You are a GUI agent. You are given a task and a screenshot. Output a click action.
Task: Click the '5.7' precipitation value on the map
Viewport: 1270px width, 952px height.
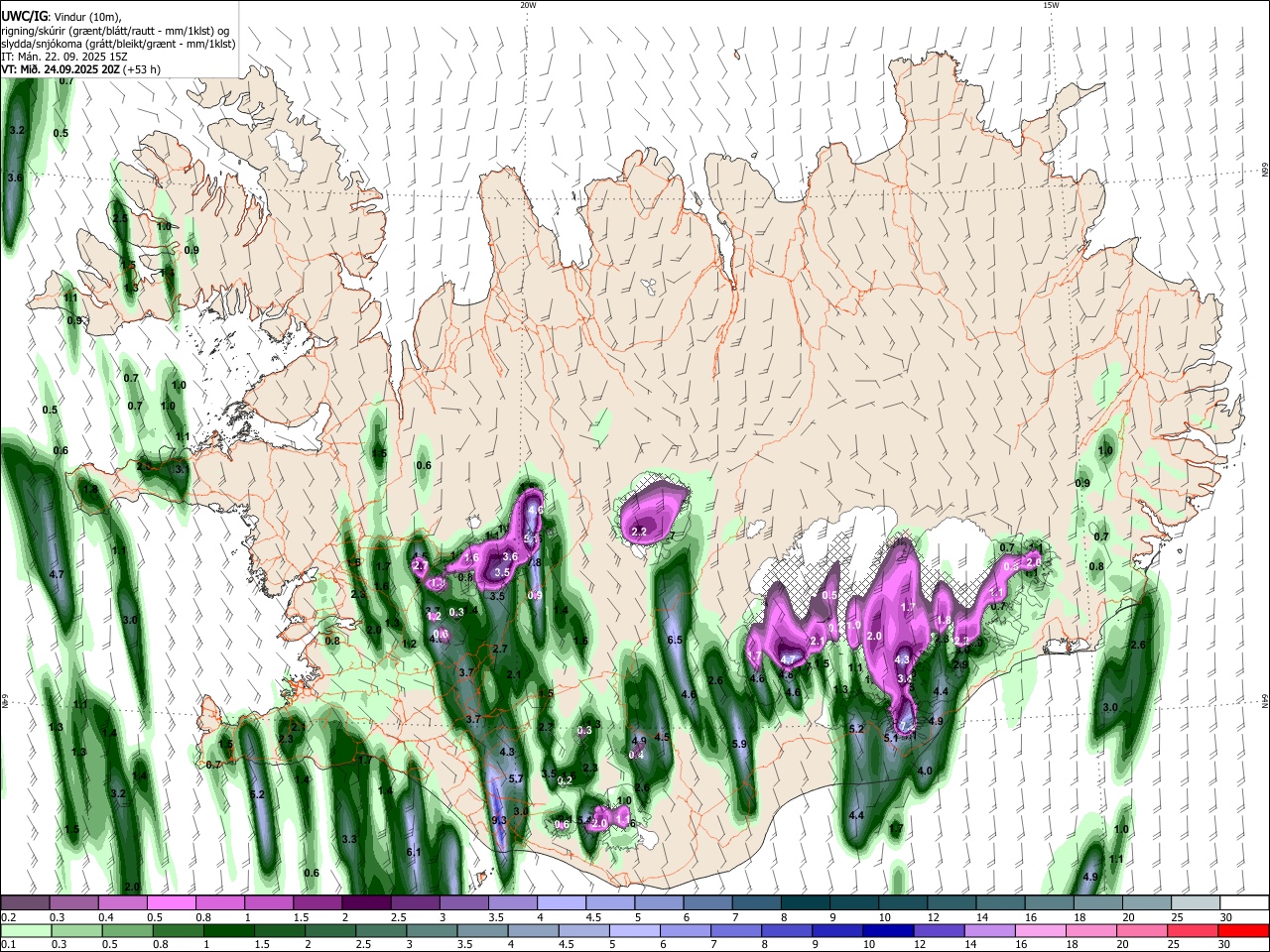click(516, 779)
